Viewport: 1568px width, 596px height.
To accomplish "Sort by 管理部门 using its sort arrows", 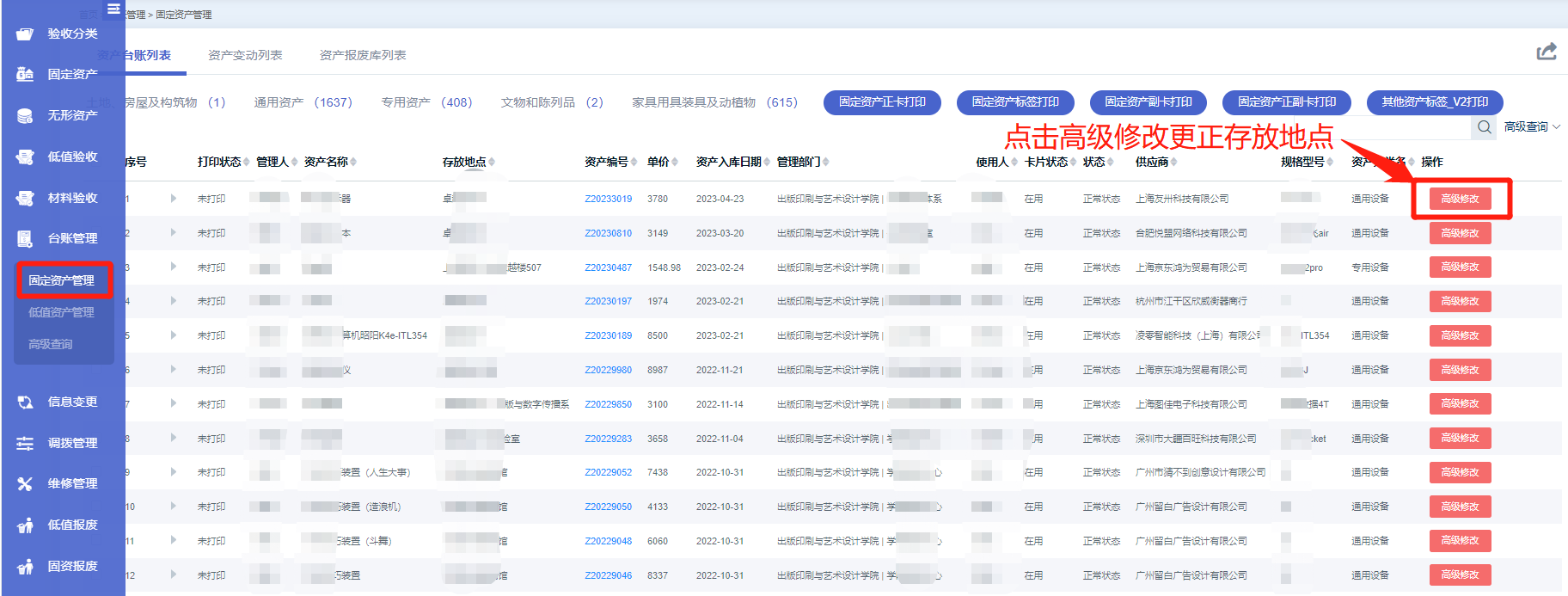I will click(x=825, y=162).
